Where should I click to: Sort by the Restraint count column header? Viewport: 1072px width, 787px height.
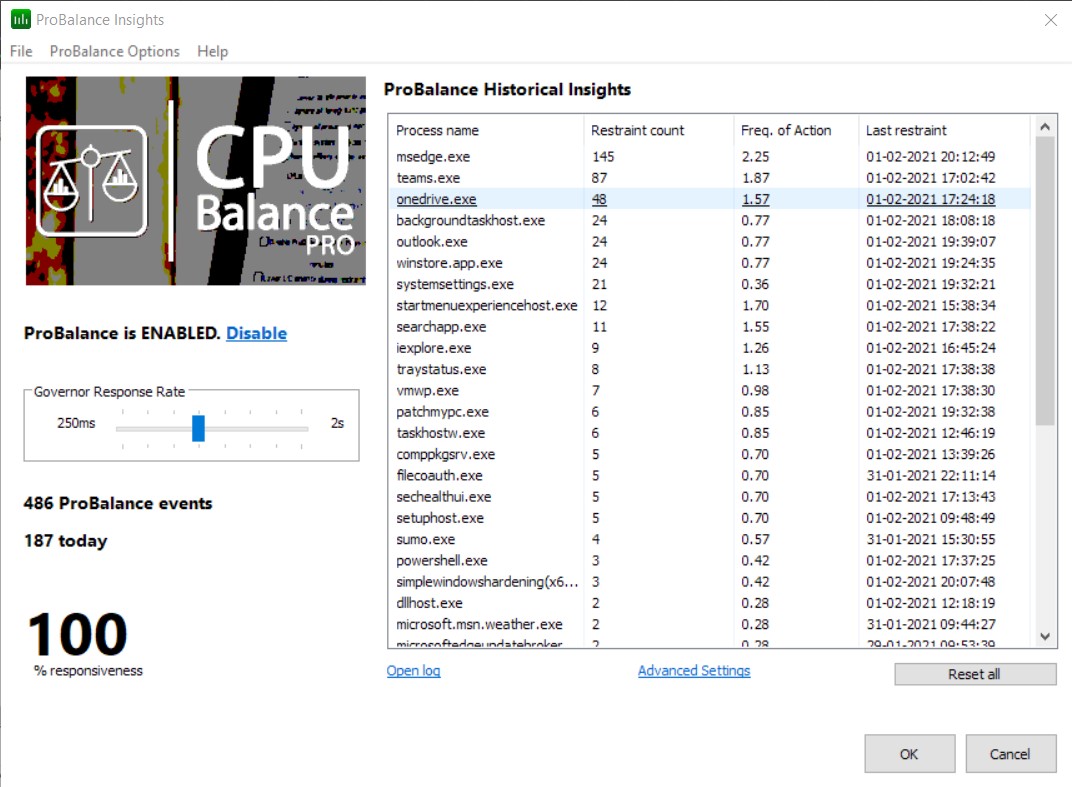[x=658, y=130]
